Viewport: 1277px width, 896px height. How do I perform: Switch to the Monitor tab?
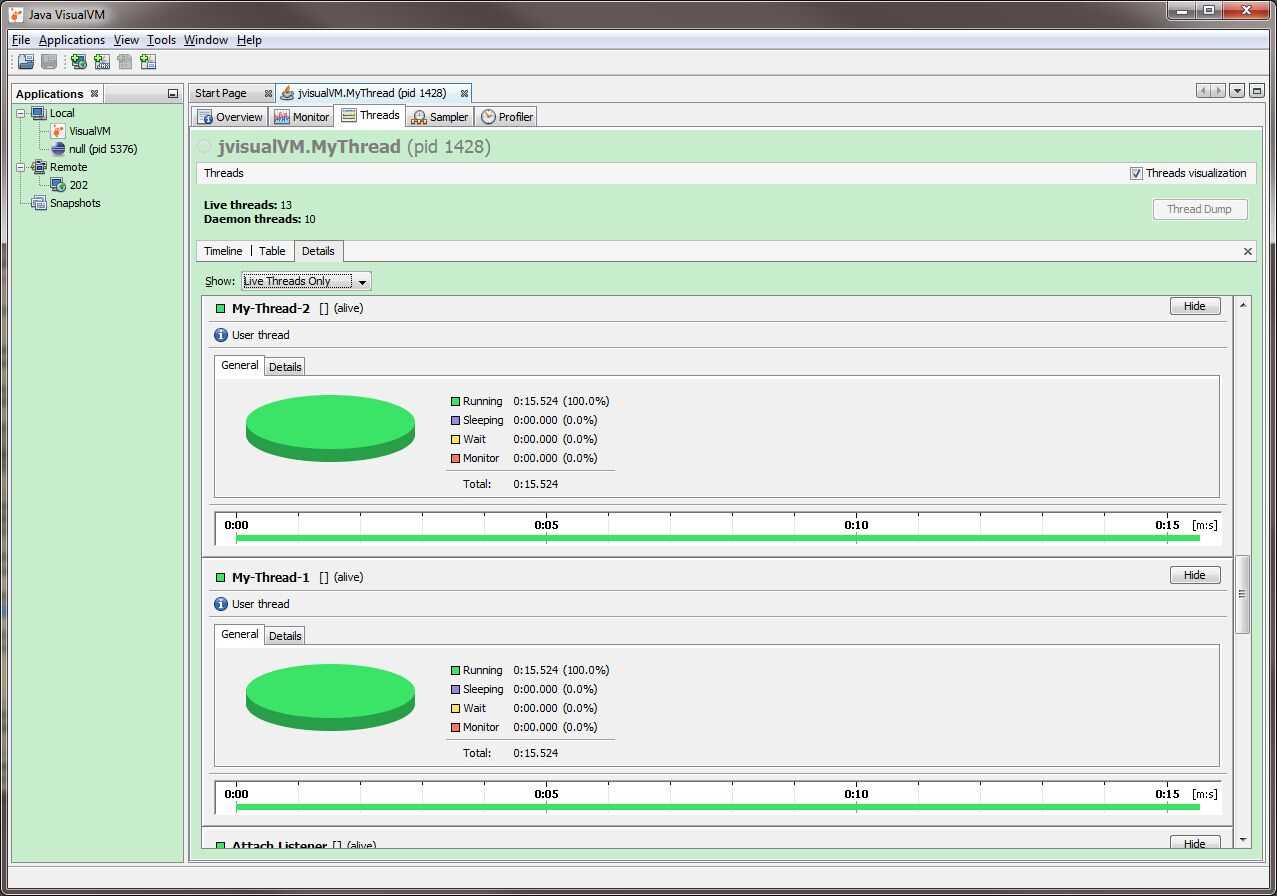[301, 117]
